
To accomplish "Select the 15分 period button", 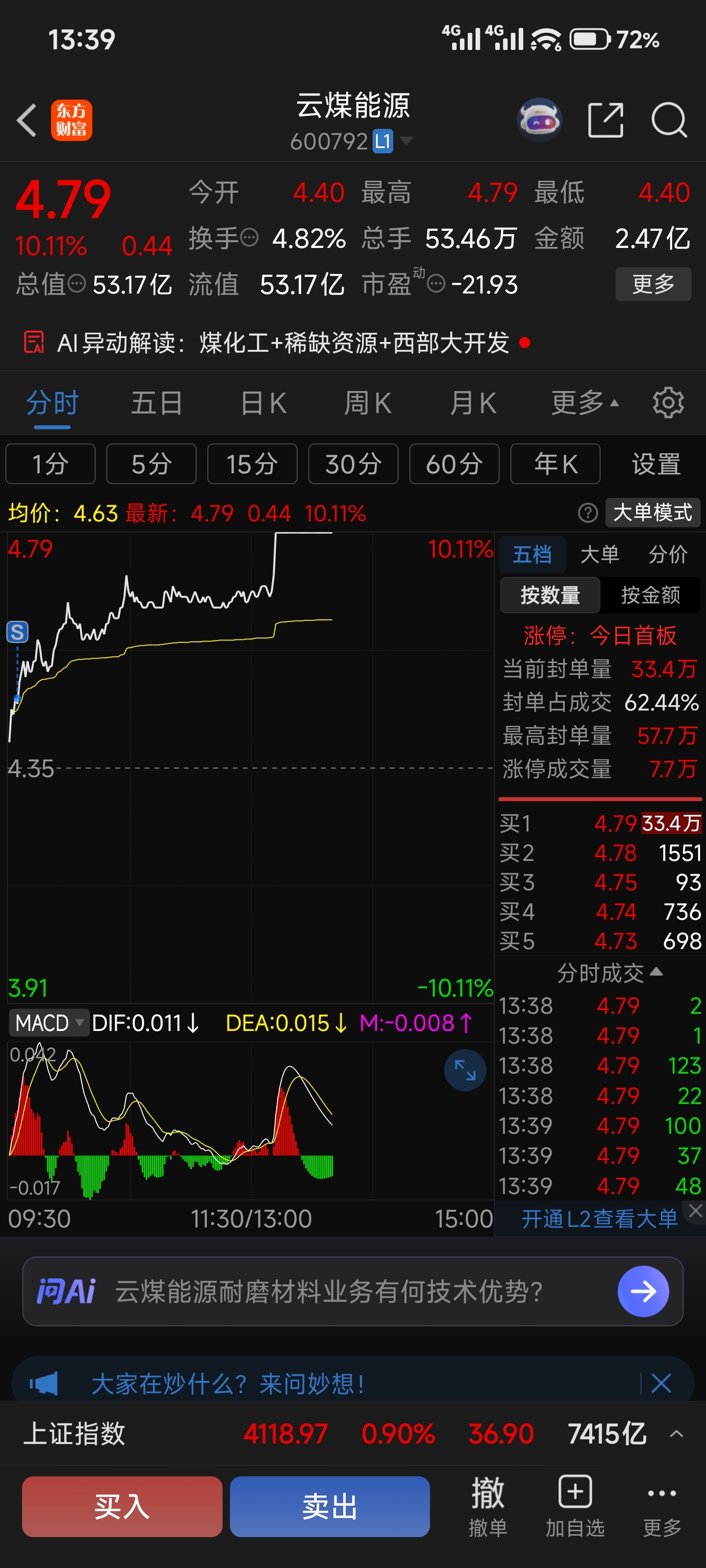I will point(252,464).
